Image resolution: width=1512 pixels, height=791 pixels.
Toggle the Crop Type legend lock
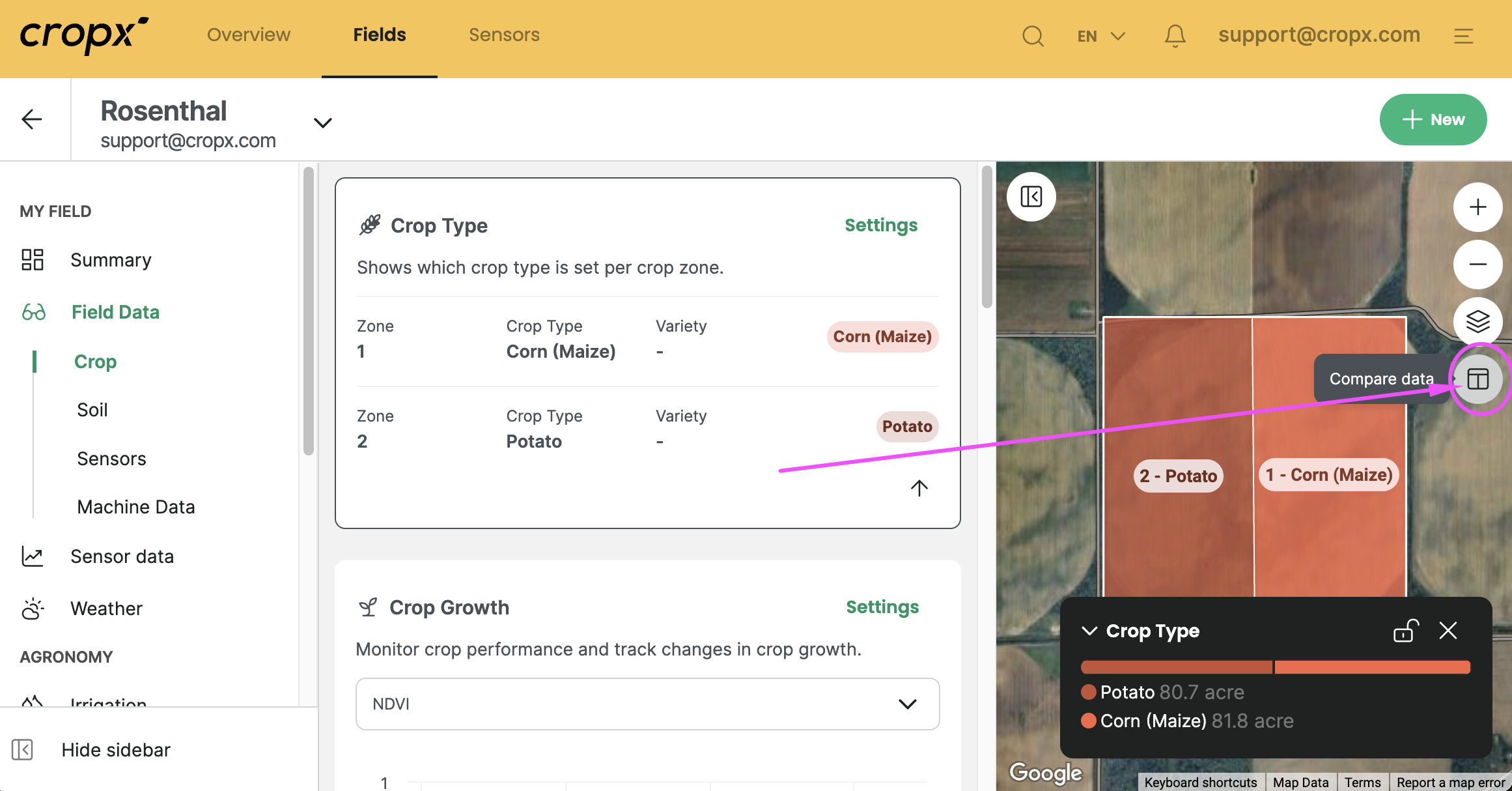(1405, 631)
